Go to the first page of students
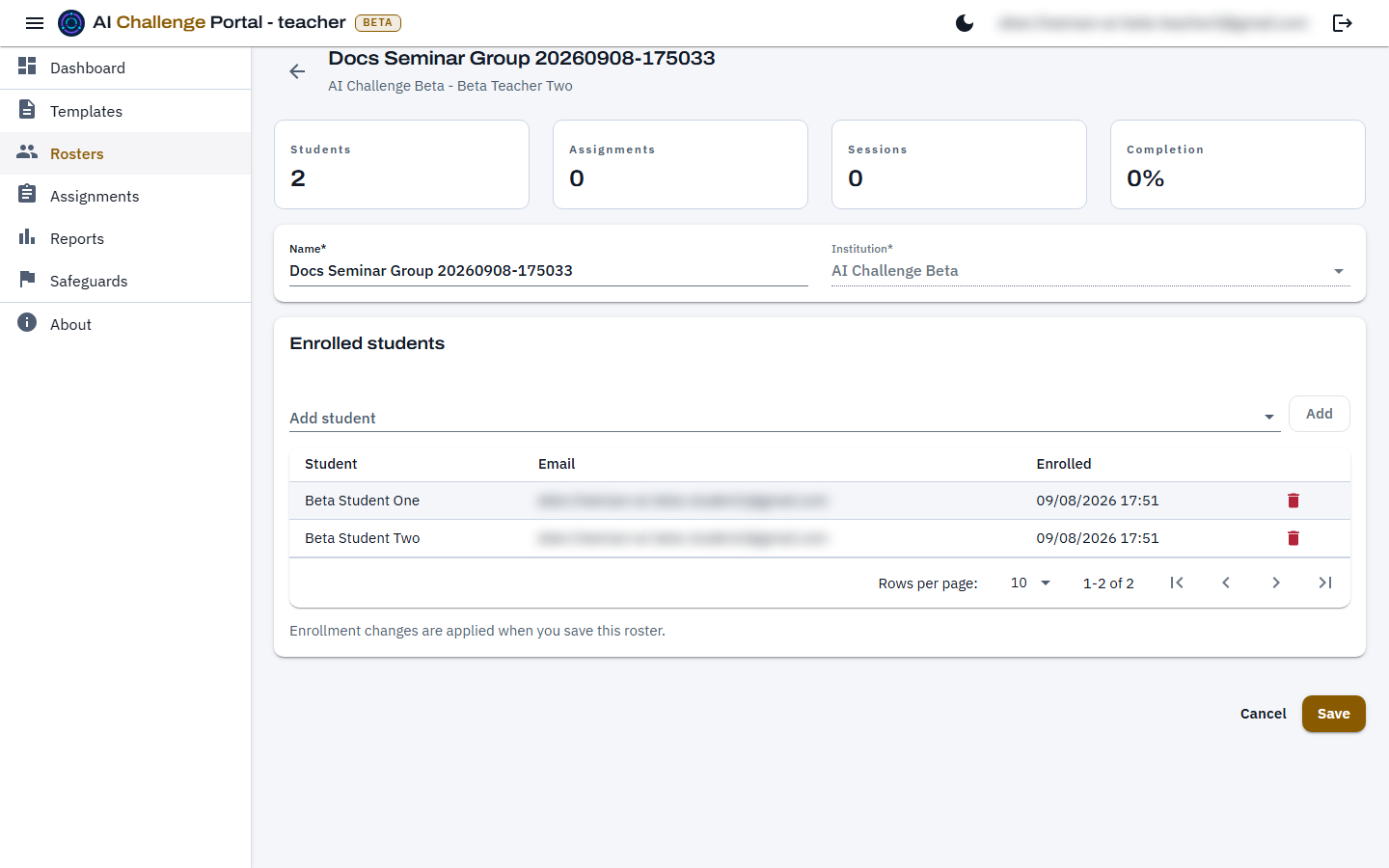Screen dimensions: 1389x868 1177,583
